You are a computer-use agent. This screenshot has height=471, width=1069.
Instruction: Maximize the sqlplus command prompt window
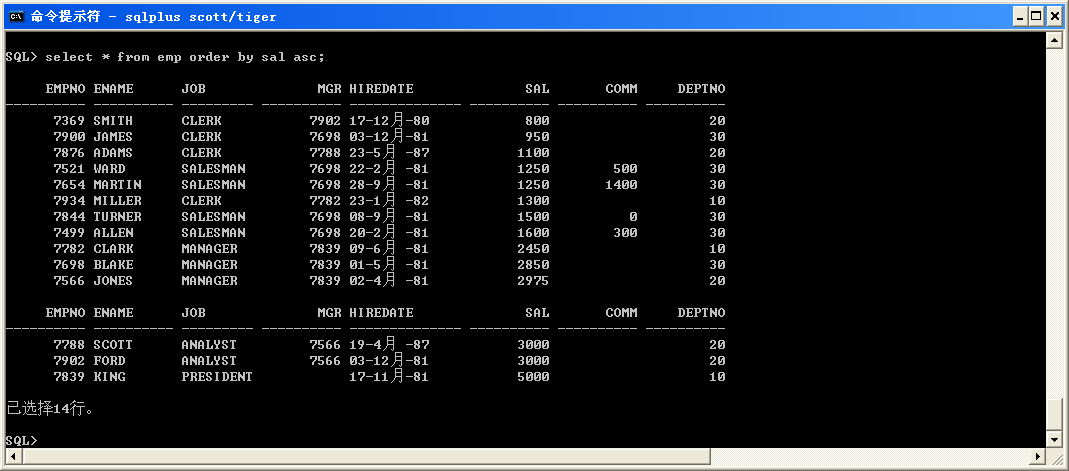click(1037, 16)
